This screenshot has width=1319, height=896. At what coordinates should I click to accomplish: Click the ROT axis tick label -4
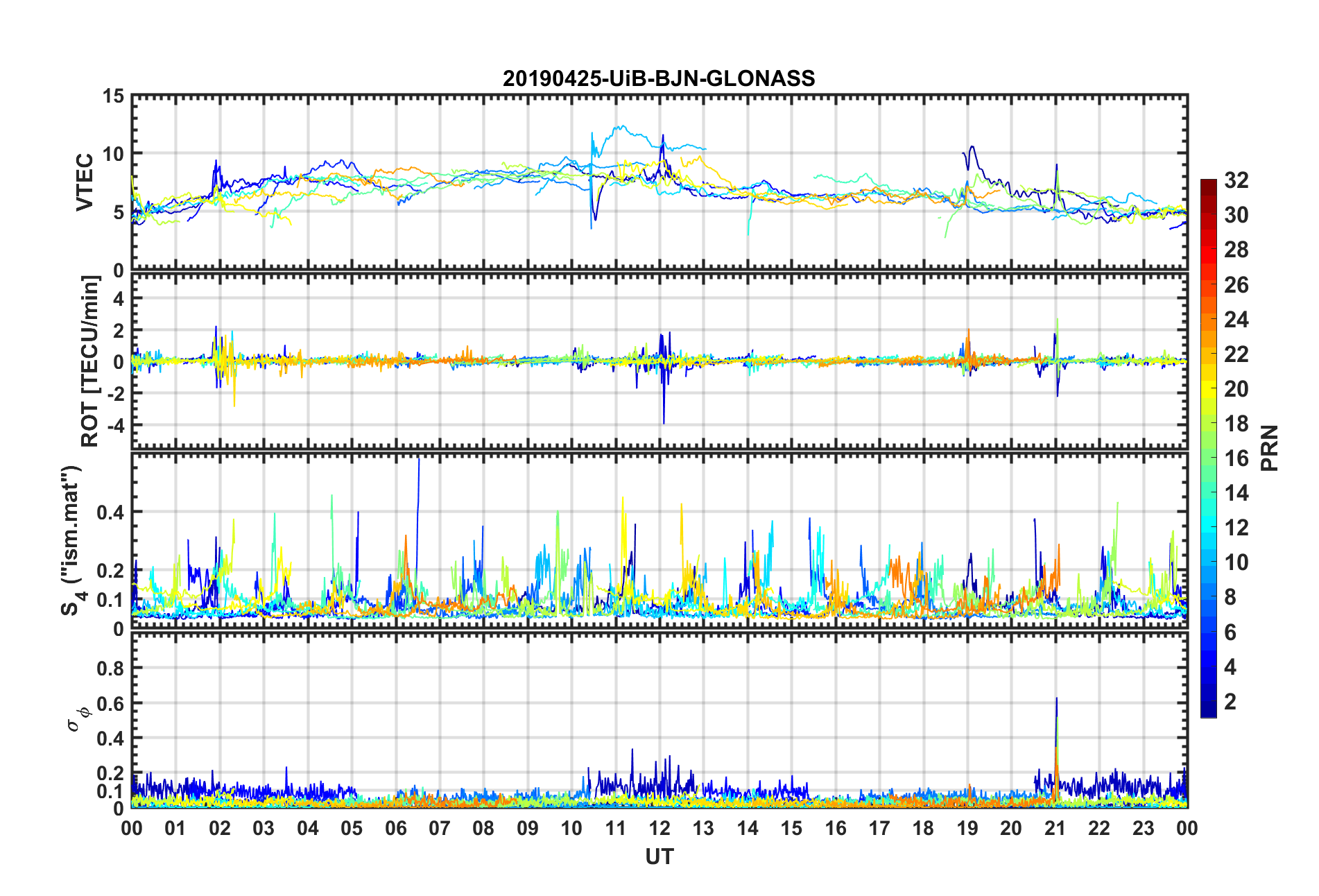pyautogui.click(x=115, y=424)
